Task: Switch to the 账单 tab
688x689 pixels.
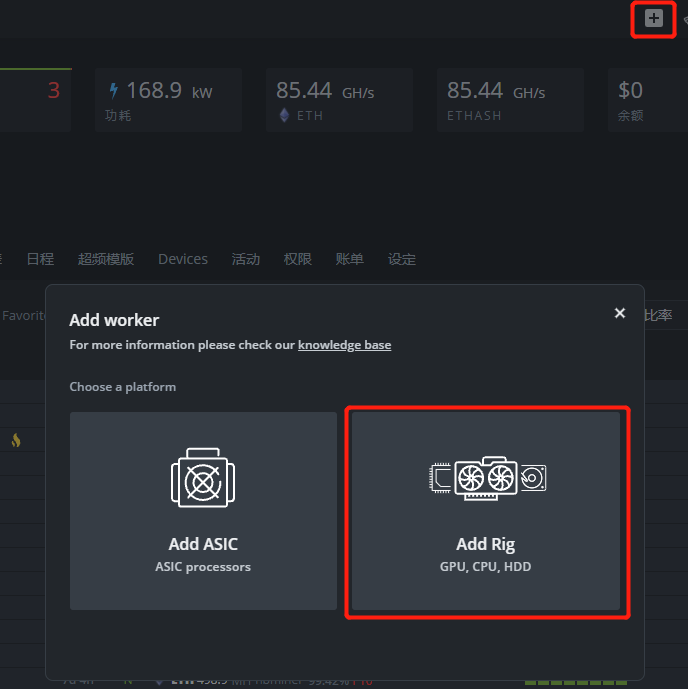Action: [x=350, y=259]
